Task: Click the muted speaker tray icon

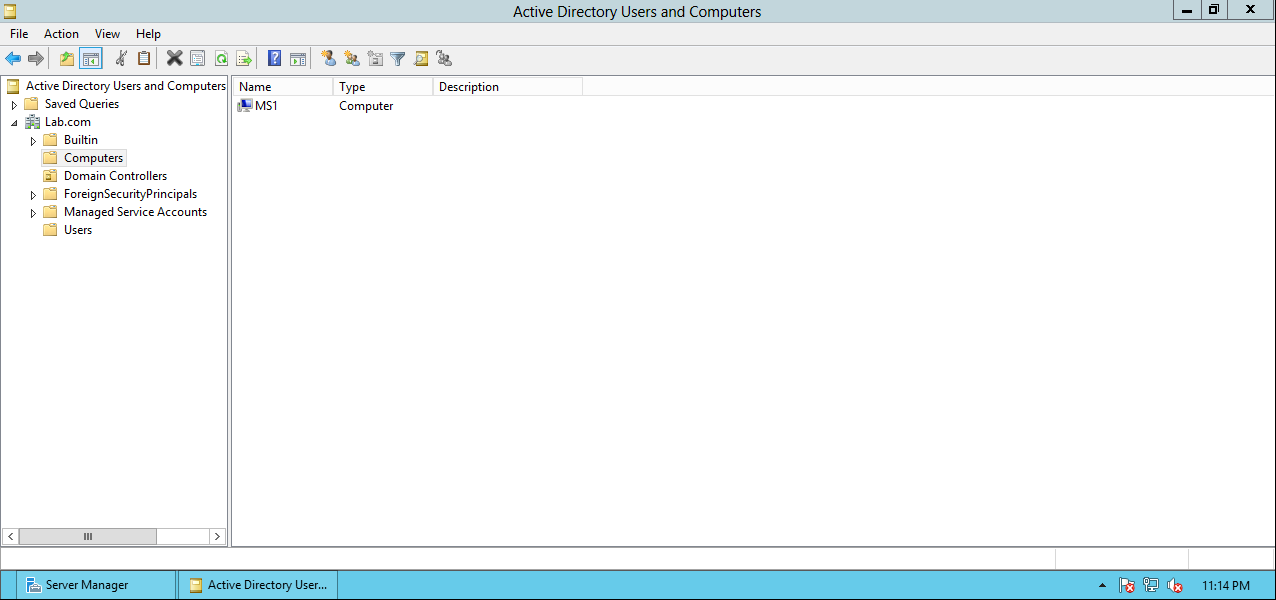Action: 1175,586
